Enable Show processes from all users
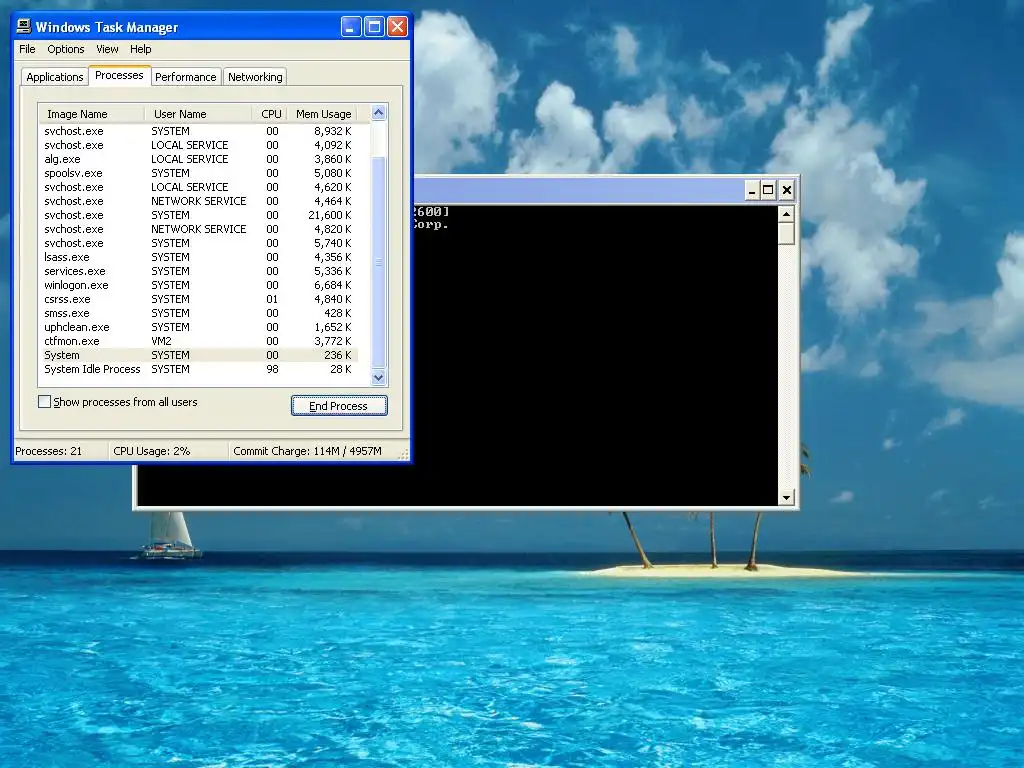This screenshot has width=1024, height=768. click(x=44, y=402)
